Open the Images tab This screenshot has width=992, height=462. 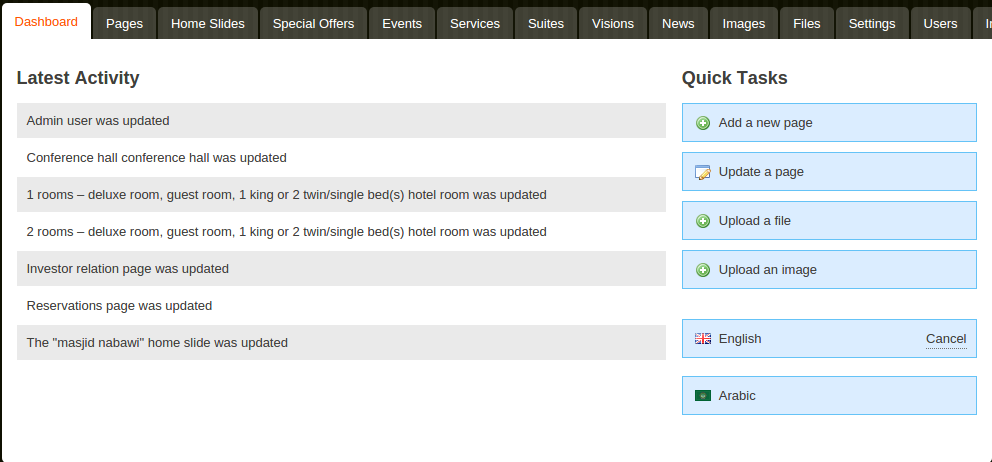click(743, 24)
